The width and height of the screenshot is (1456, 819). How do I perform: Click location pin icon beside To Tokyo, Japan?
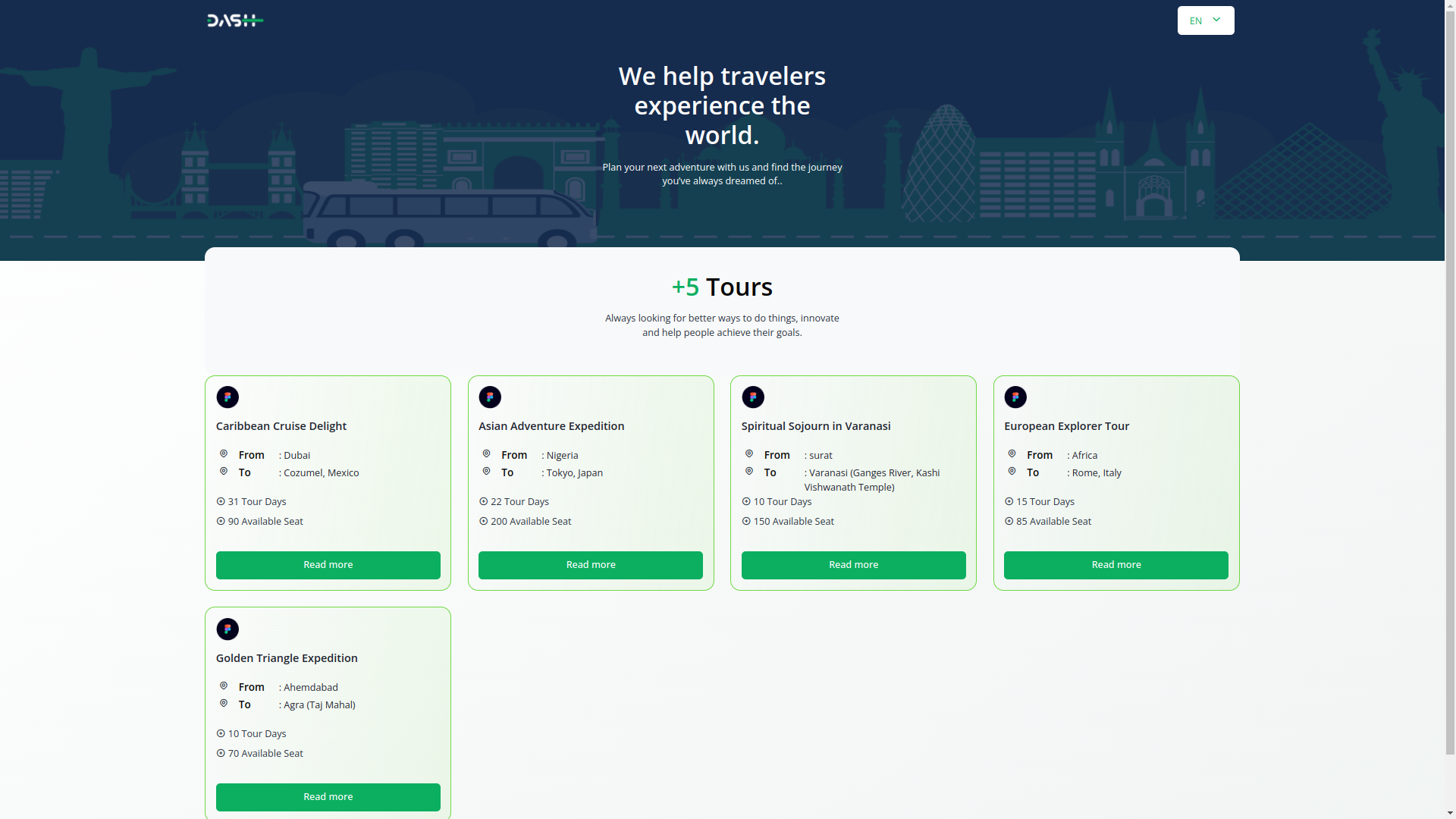pyautogui.click(x=486, y=471)
